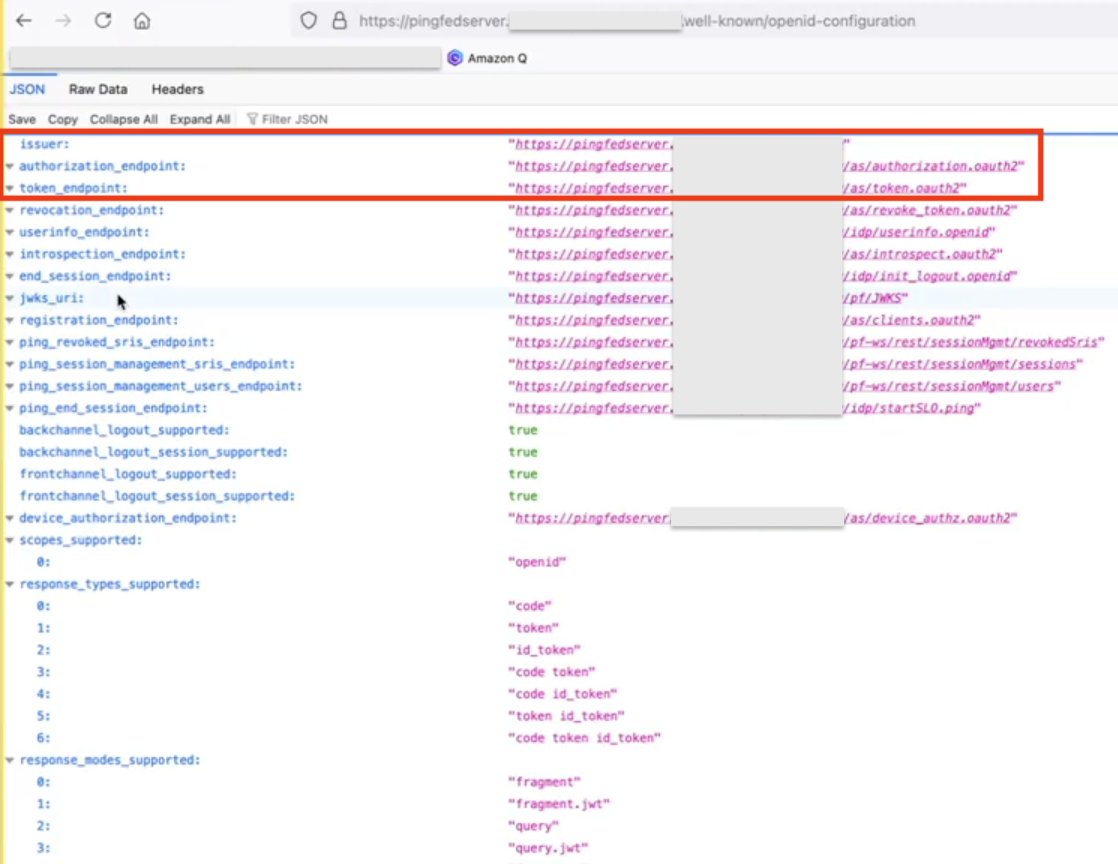
Task: Select the frontchannel_logout_supported key
Action: click(x=128, y=474)
